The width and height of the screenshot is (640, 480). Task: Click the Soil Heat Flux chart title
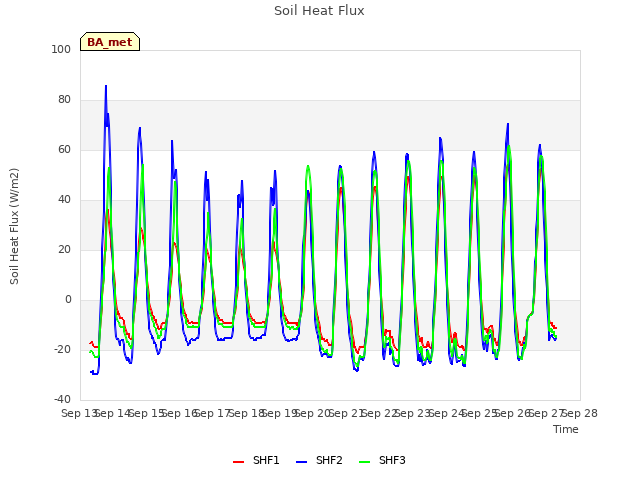319,11
